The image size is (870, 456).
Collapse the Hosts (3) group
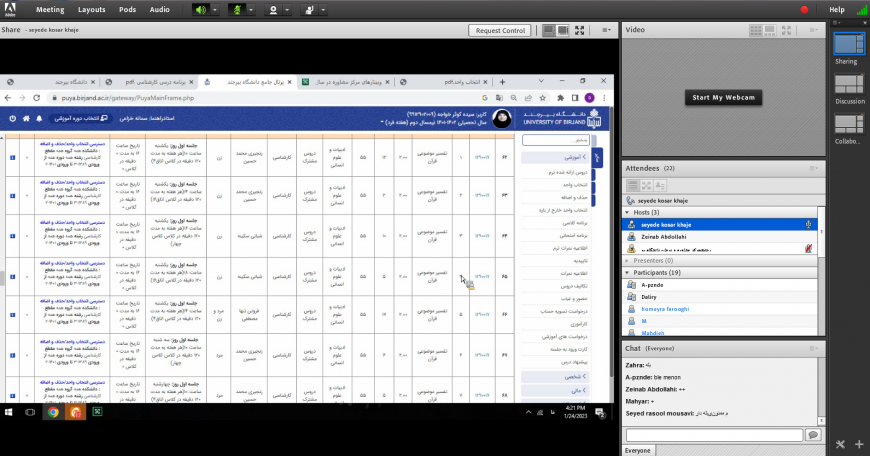tap(628, 212)
